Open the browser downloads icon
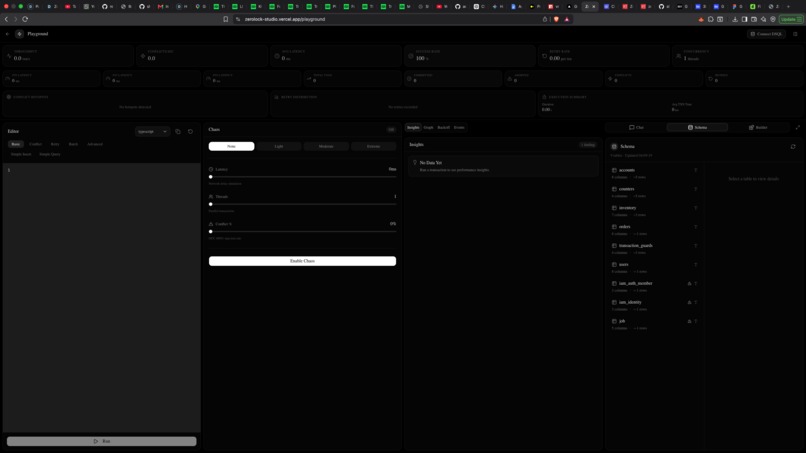 735,19
